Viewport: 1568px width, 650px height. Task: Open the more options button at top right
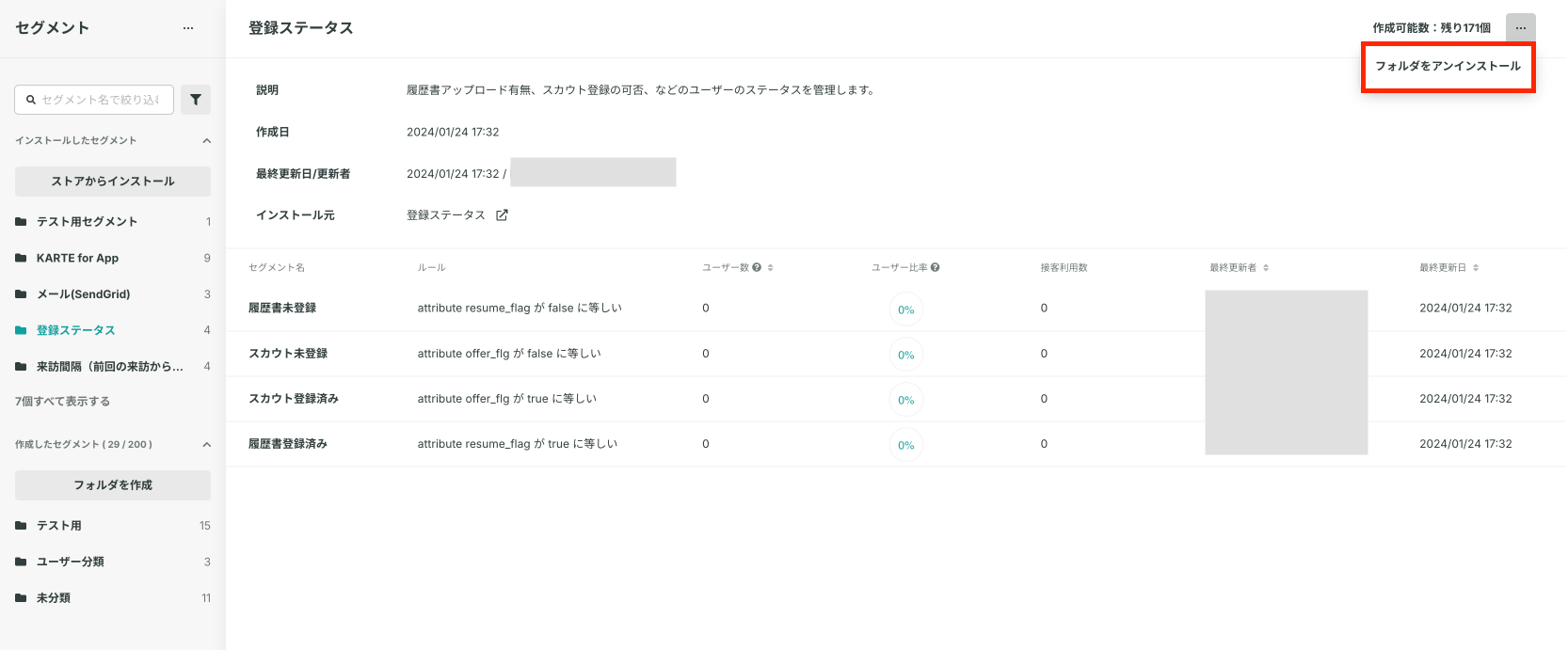pyautogui.click(x=1520, y=28)
